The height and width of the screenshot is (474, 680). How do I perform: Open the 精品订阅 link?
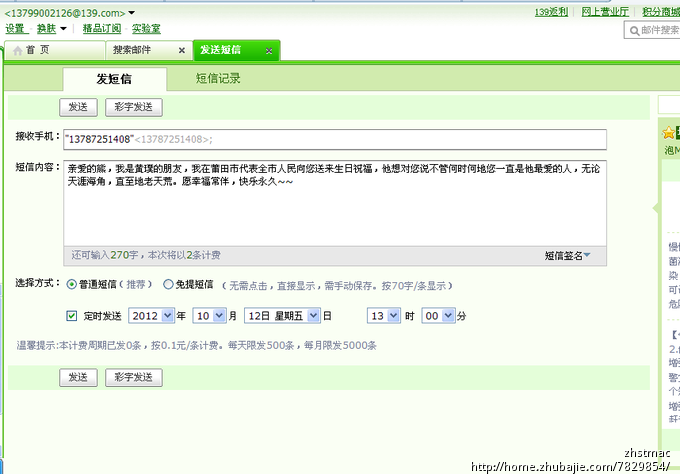pyautogui.click(x=102, y=29)
